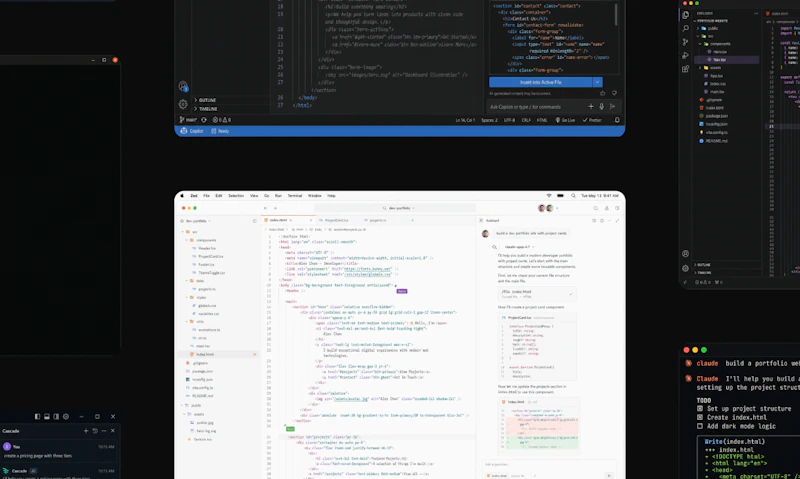Click send arrow in Copilot chat input
Viewport: 800px width, 479px height.
pos(612,107)
